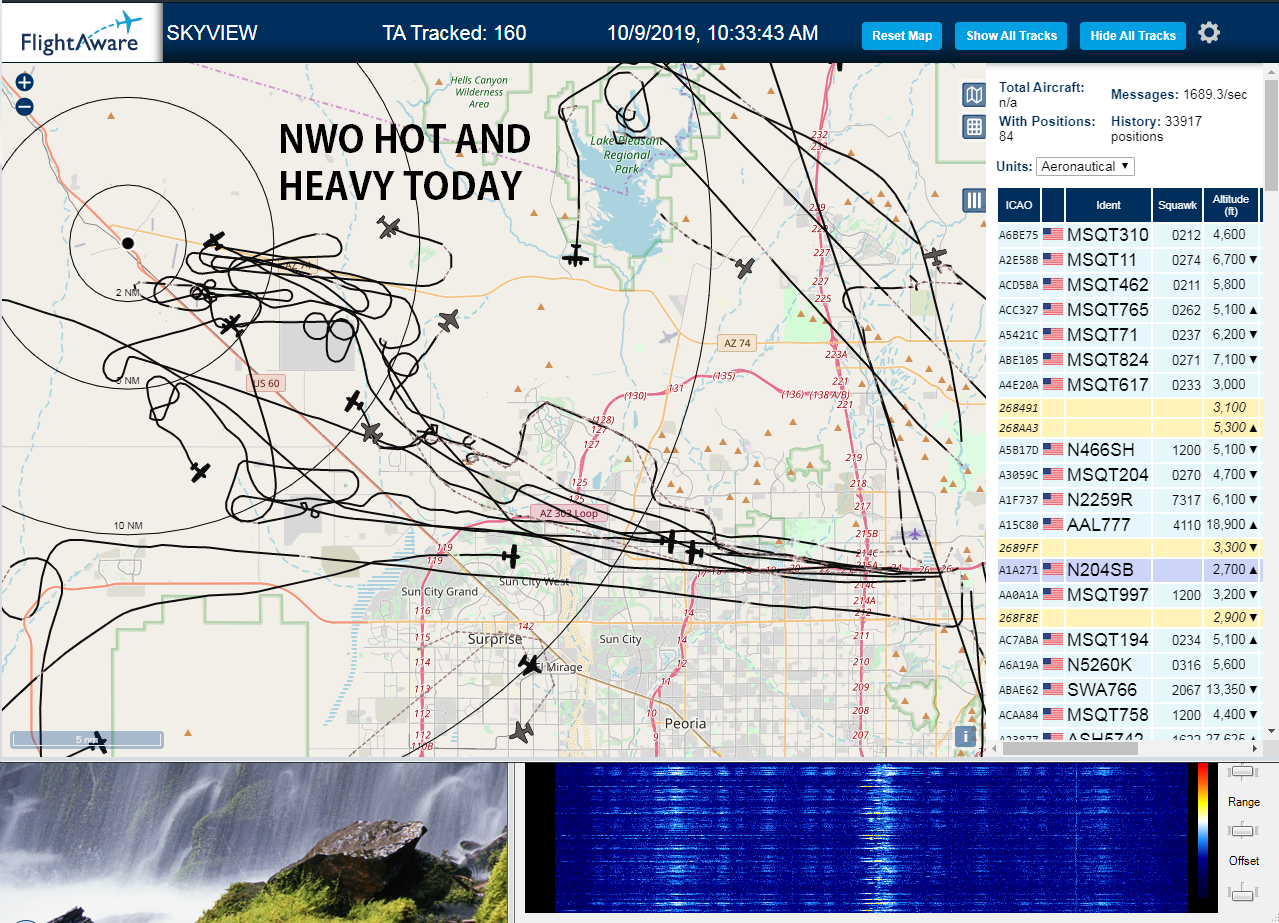This screenshot has width=1279, height=923.
Task: Select gray aircraft icon west of Peoria label
Action: [x=521, y=732]
